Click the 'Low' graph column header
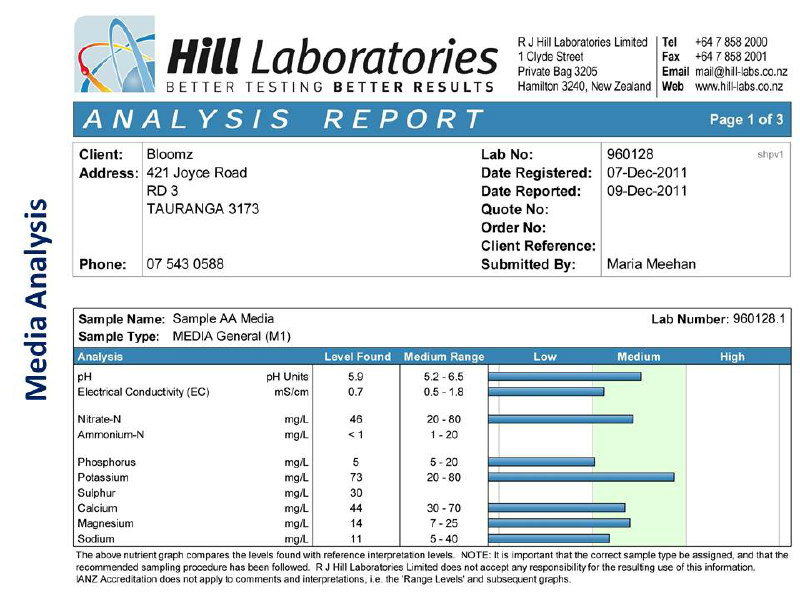The height and width of the screenshot is (600, 800). pyautogui.click(x=544, y=357)
